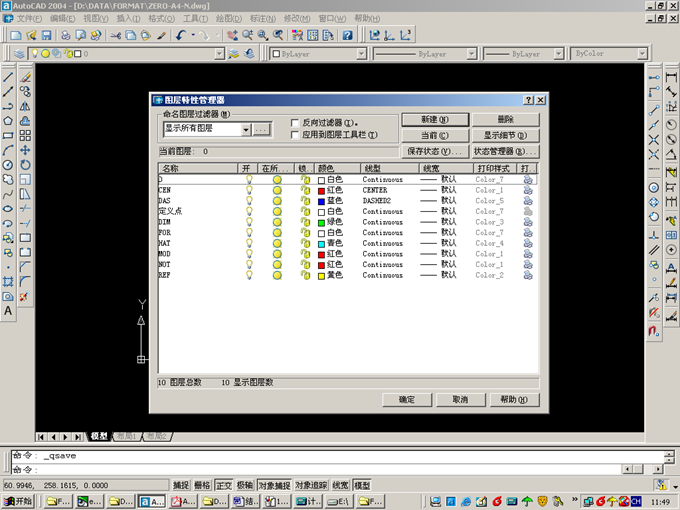Select the Arc draw tool
680x510 pixels.
pos(8,150)
